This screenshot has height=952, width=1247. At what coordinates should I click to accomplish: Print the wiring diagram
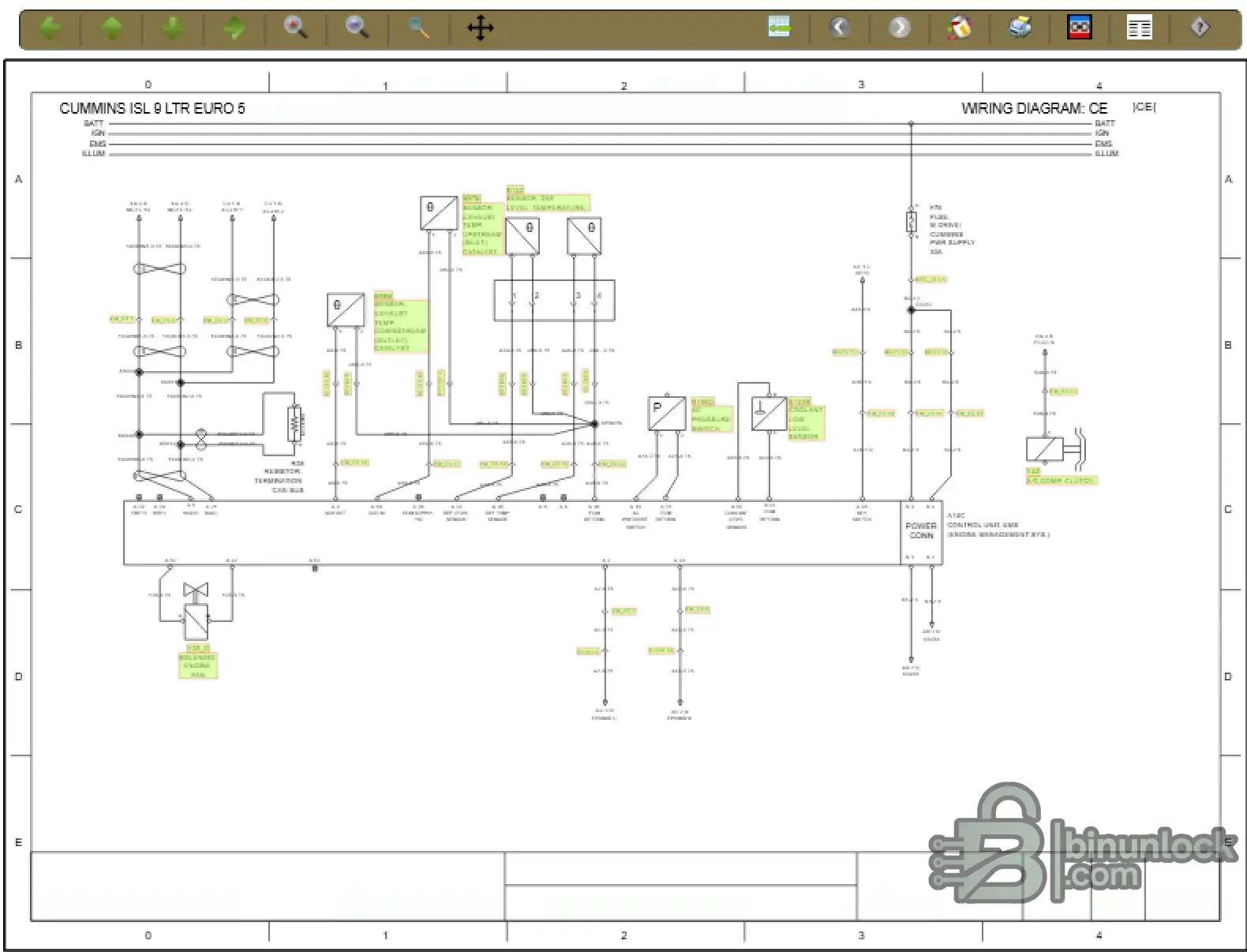click(1020, 28)
